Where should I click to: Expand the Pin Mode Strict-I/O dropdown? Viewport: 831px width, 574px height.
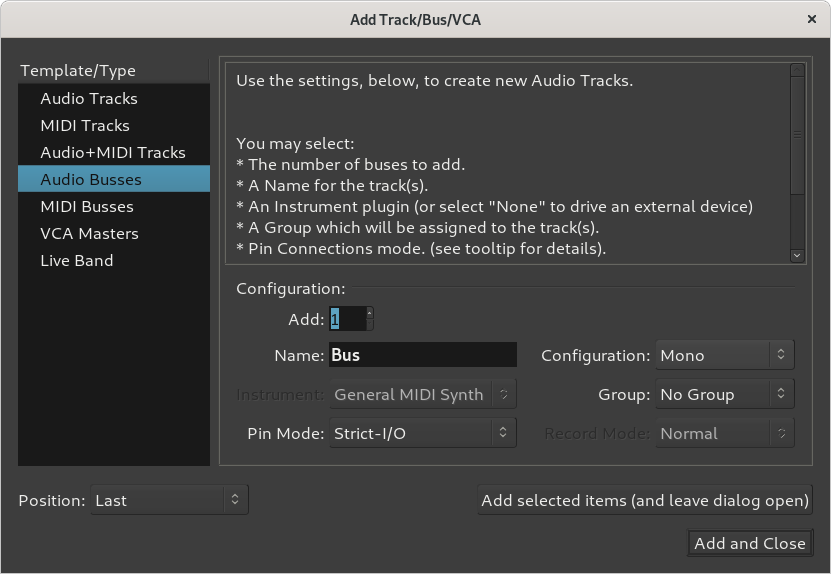pyautogui.click(x=421, y=434)
